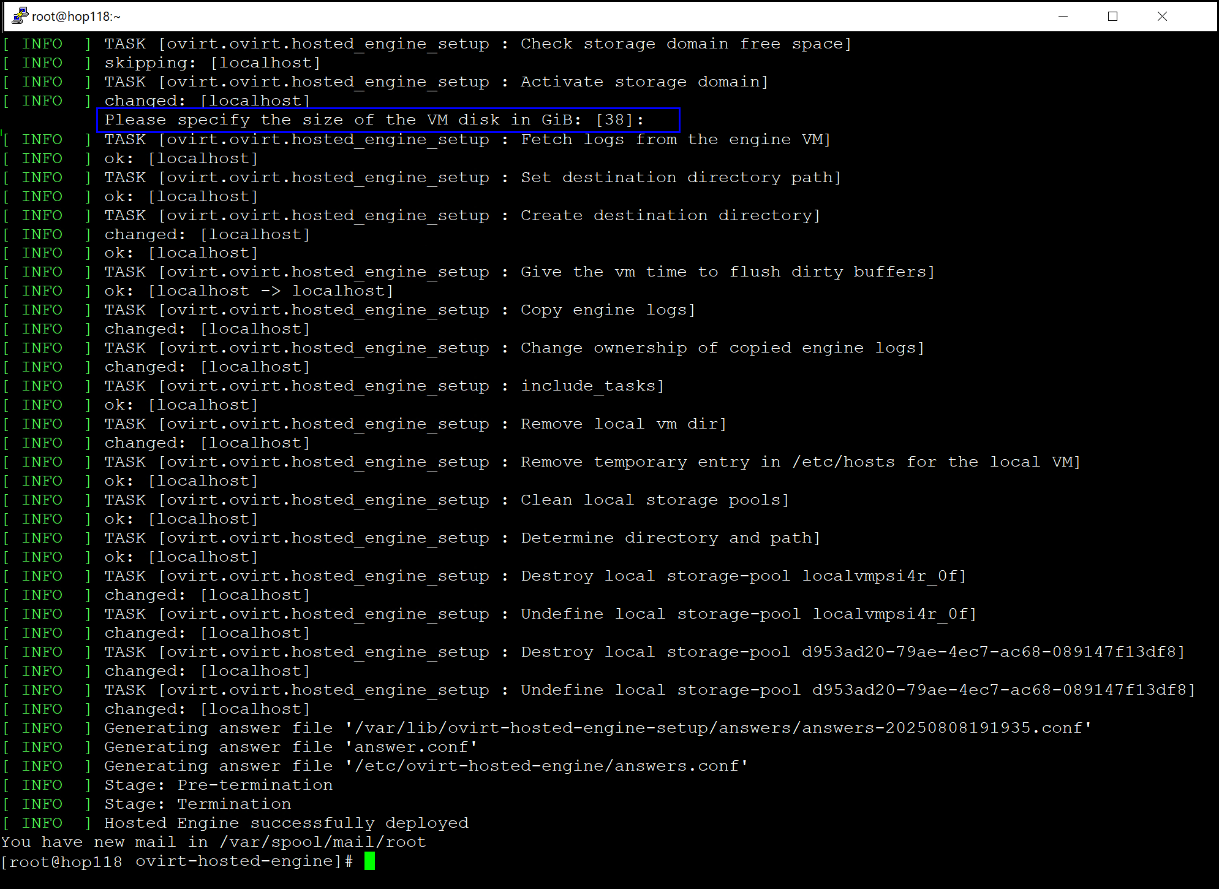Click the 'Create destination directory' task line
The image size is (1219, 889).
412,215
